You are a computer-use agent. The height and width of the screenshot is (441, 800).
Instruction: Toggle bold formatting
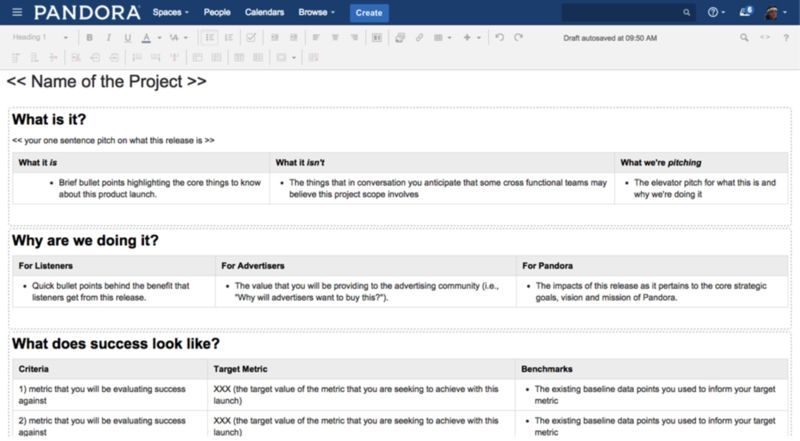90,37
